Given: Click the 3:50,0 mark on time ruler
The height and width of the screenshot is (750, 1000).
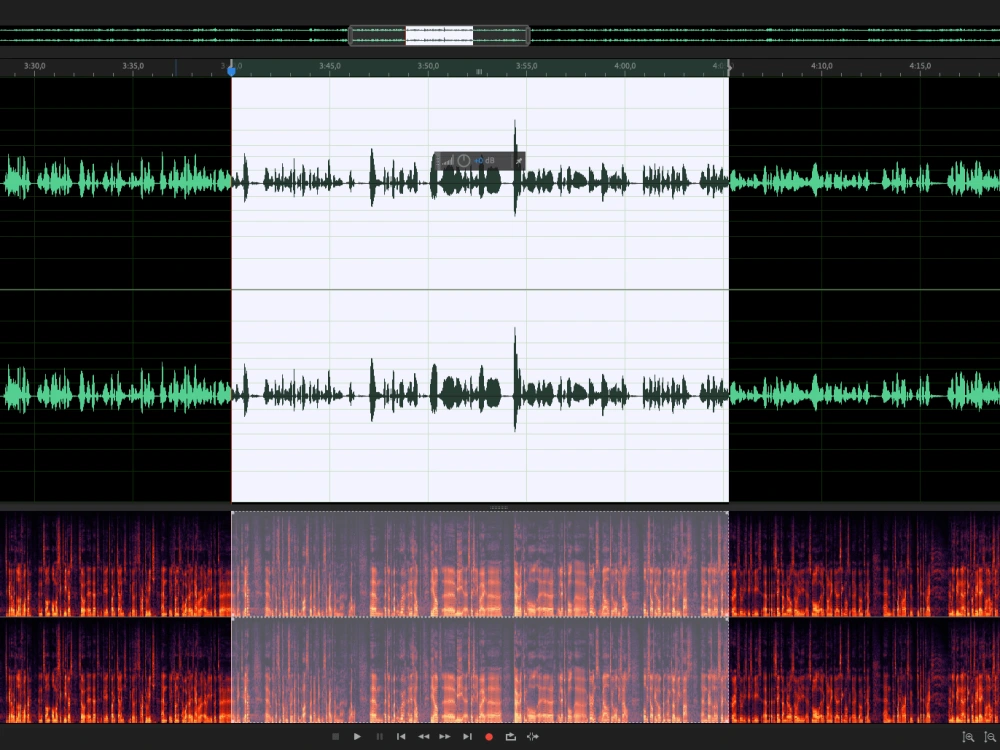Looking at the screenshot, I should (x=429, y=66).
